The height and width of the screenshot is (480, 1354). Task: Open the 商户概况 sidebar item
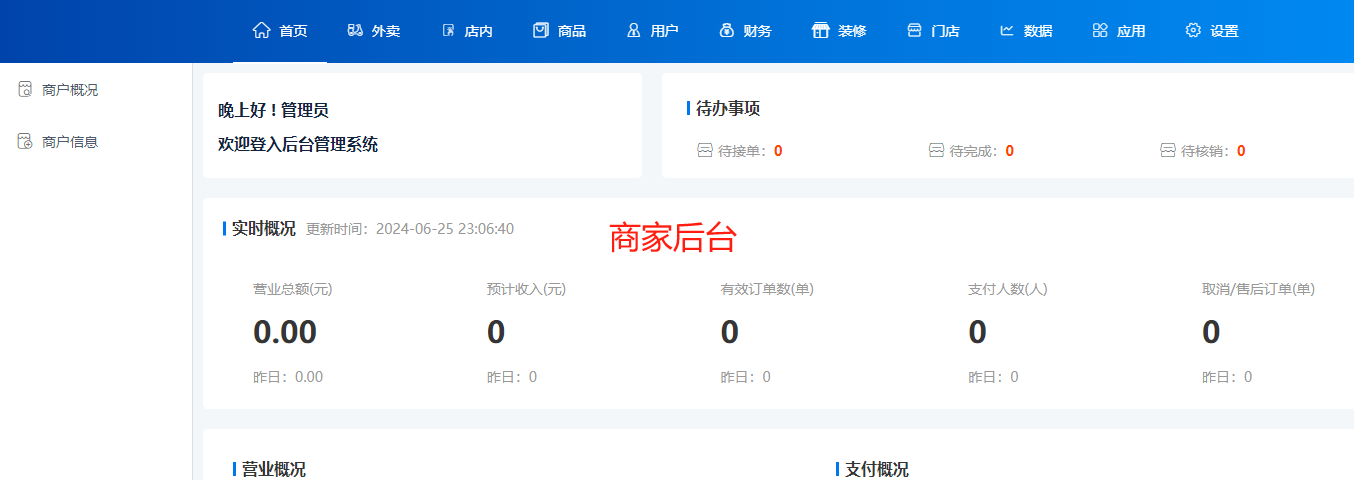point(69,90)
